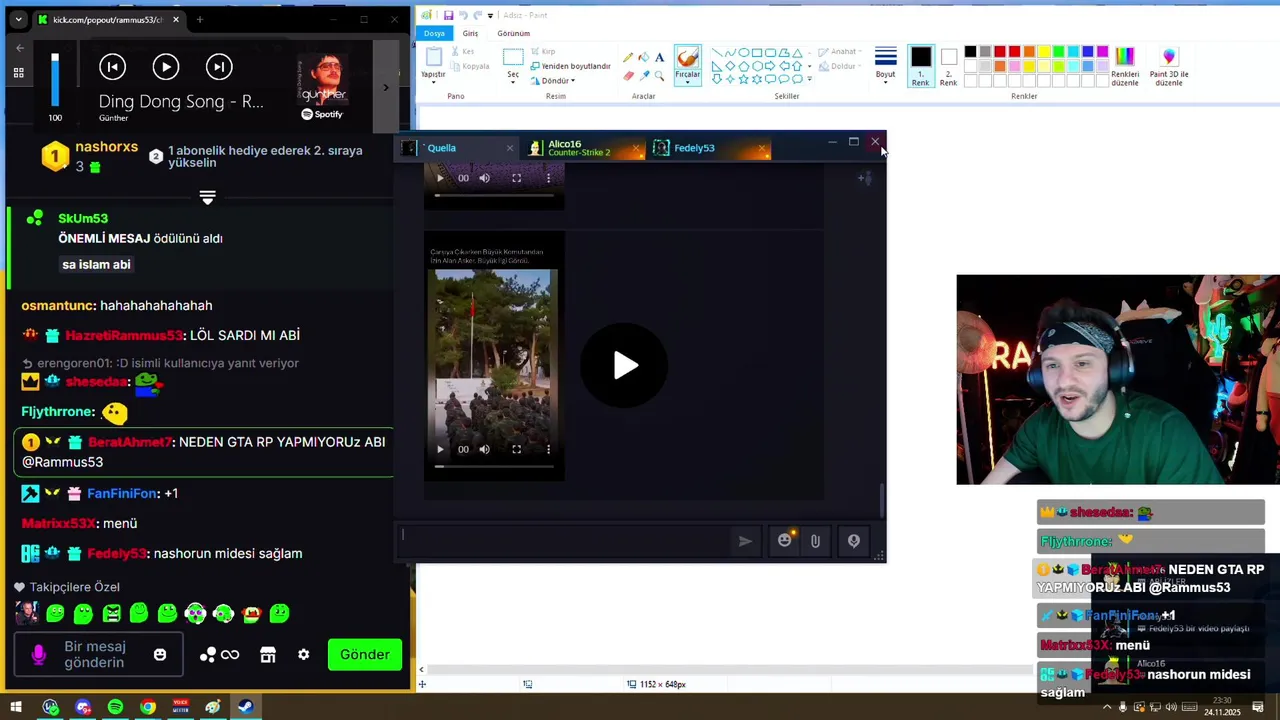Image resolution: width=1280 pixels, height=720 pixels.
Task: Open the Dosya menu in Paint
Action: (x=434, y=33)
